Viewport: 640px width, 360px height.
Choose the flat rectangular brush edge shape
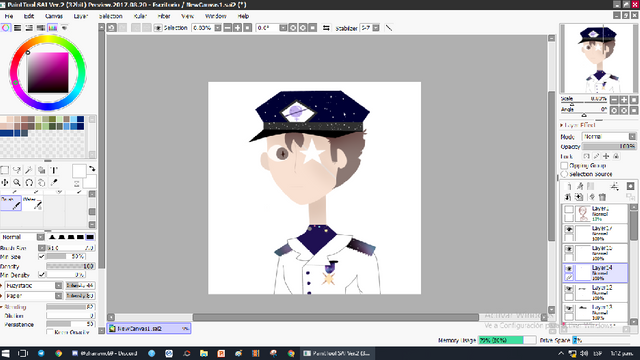tap(90, 237)
